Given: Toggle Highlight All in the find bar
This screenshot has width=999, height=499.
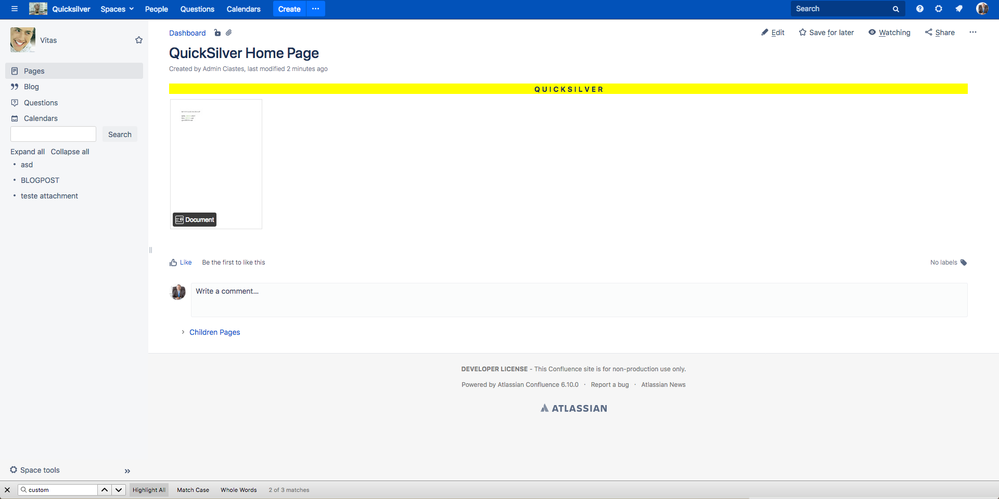Looking at the screenshot, I should coord(149,490).
